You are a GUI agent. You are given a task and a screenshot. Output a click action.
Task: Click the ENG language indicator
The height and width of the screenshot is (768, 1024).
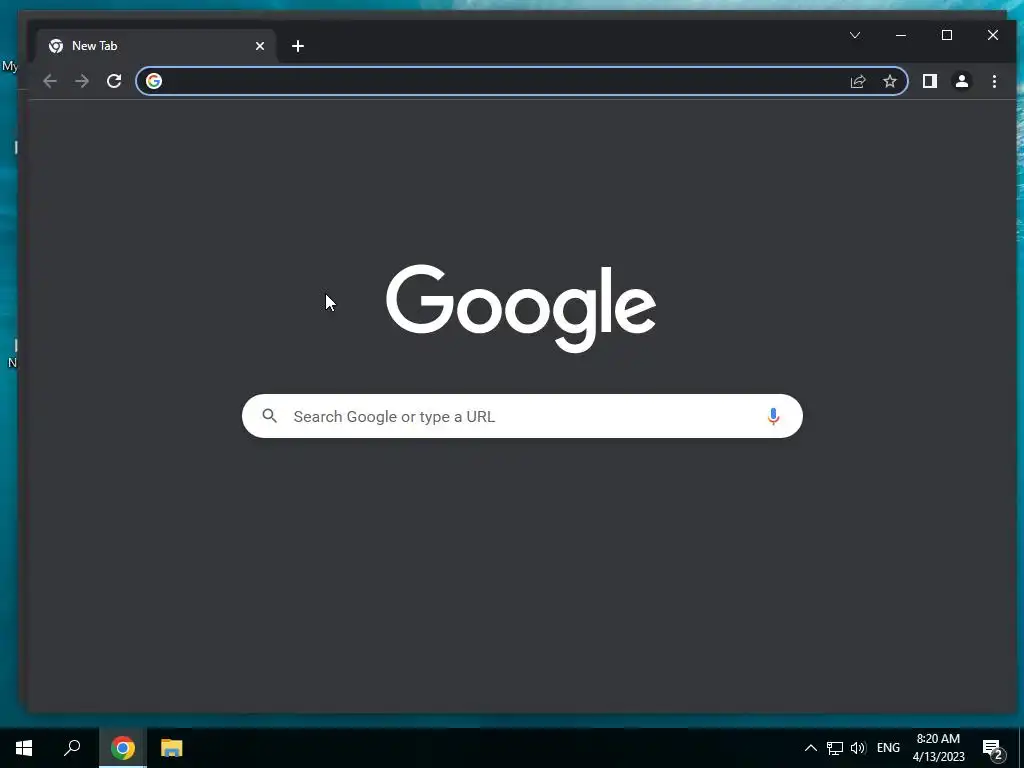[x=888, y=748]
